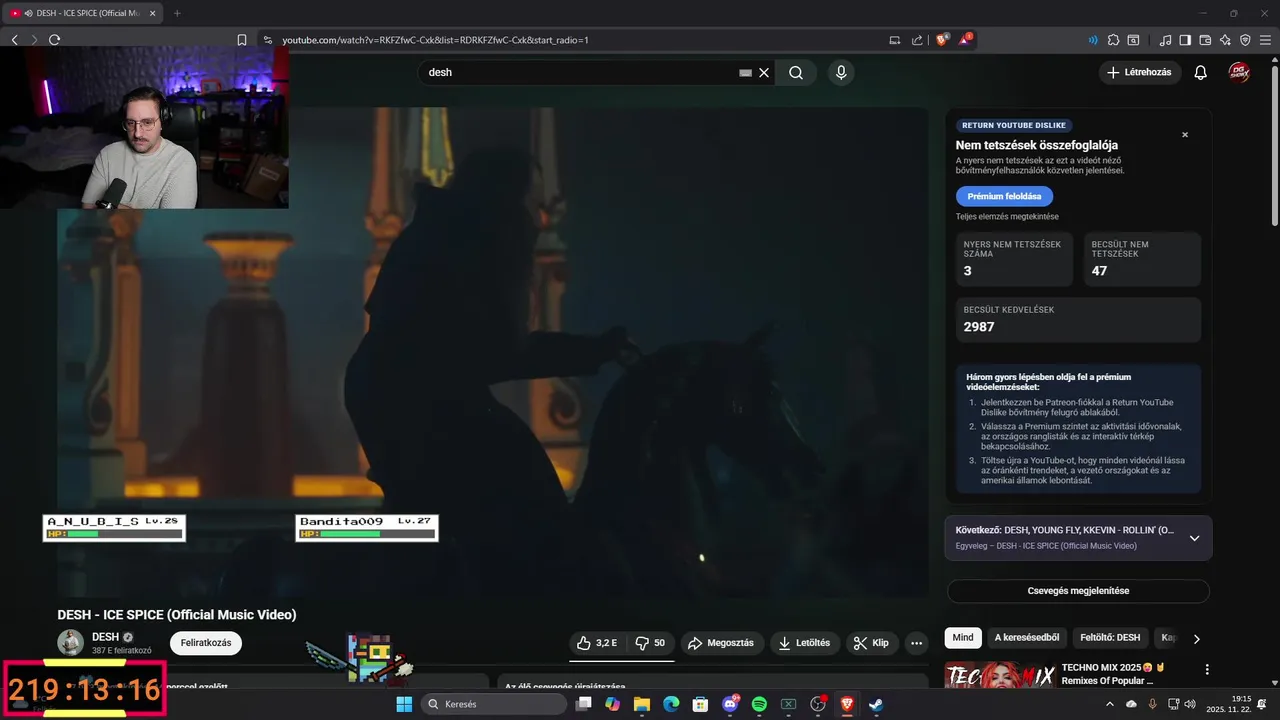Click the Létrehozás create button
1280x720 pixels.
(1140, 72)
